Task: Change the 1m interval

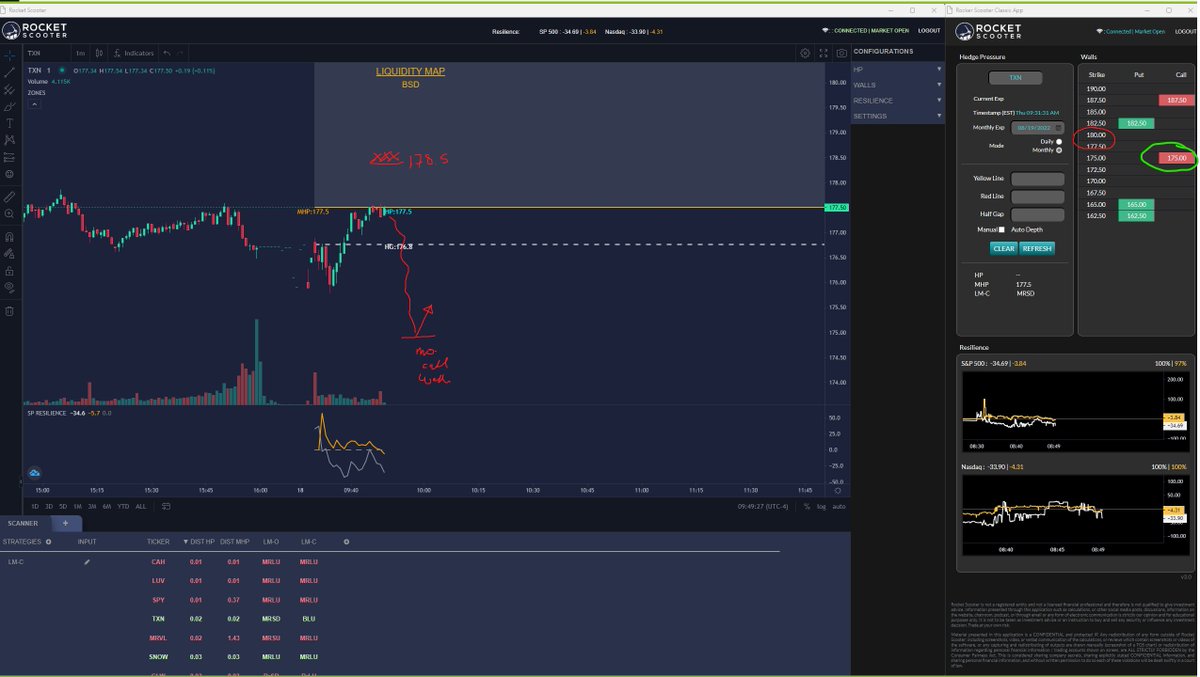Action: tap(80, 53)
